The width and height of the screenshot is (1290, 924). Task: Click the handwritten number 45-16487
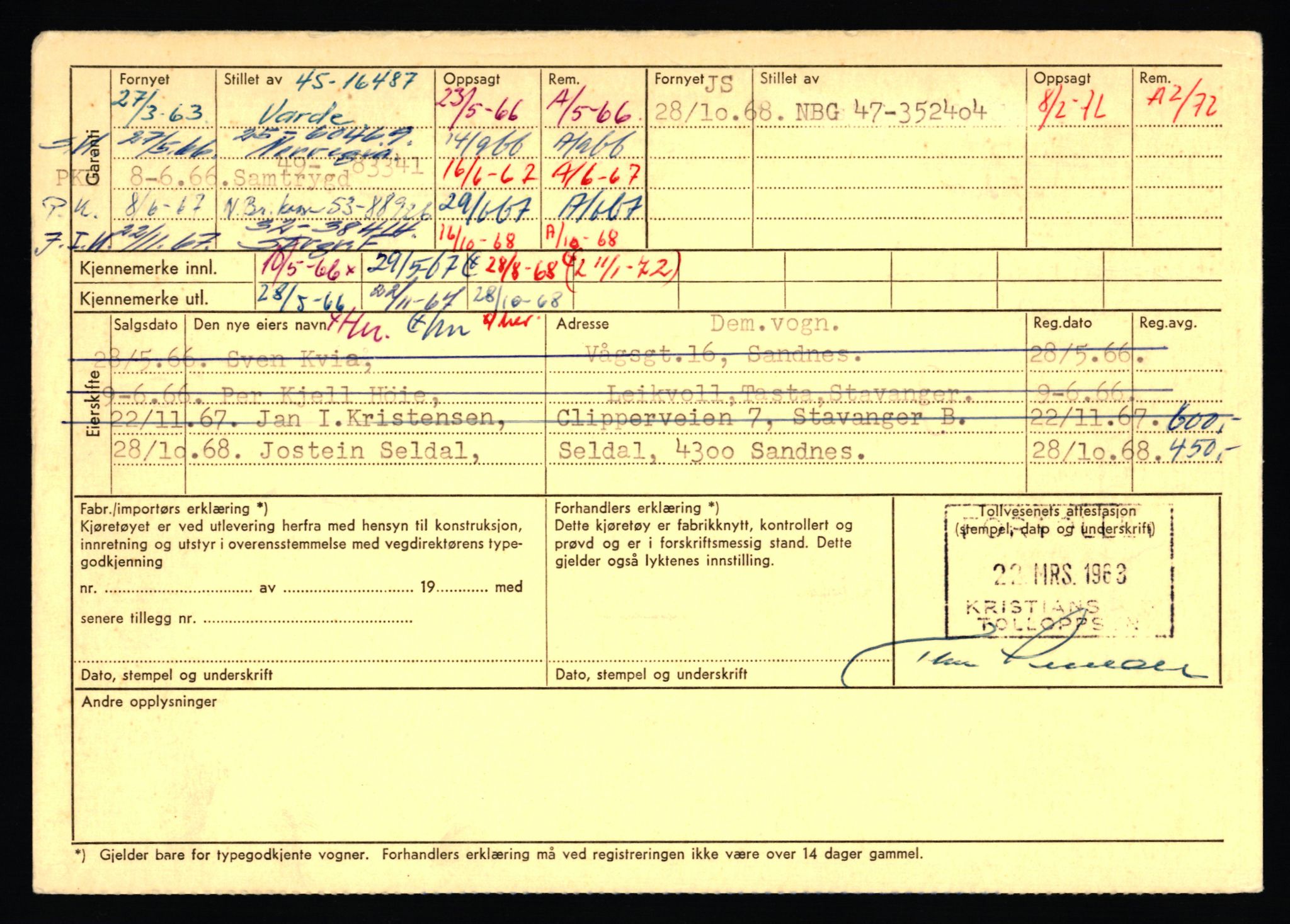pos(355,81)
